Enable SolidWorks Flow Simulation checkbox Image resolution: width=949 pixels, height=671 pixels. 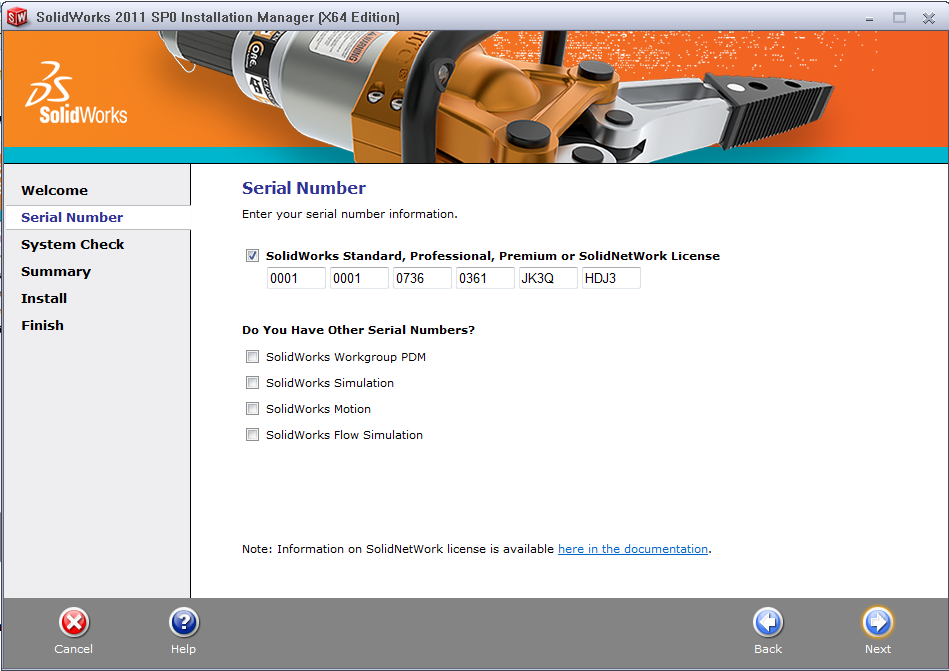252,435
